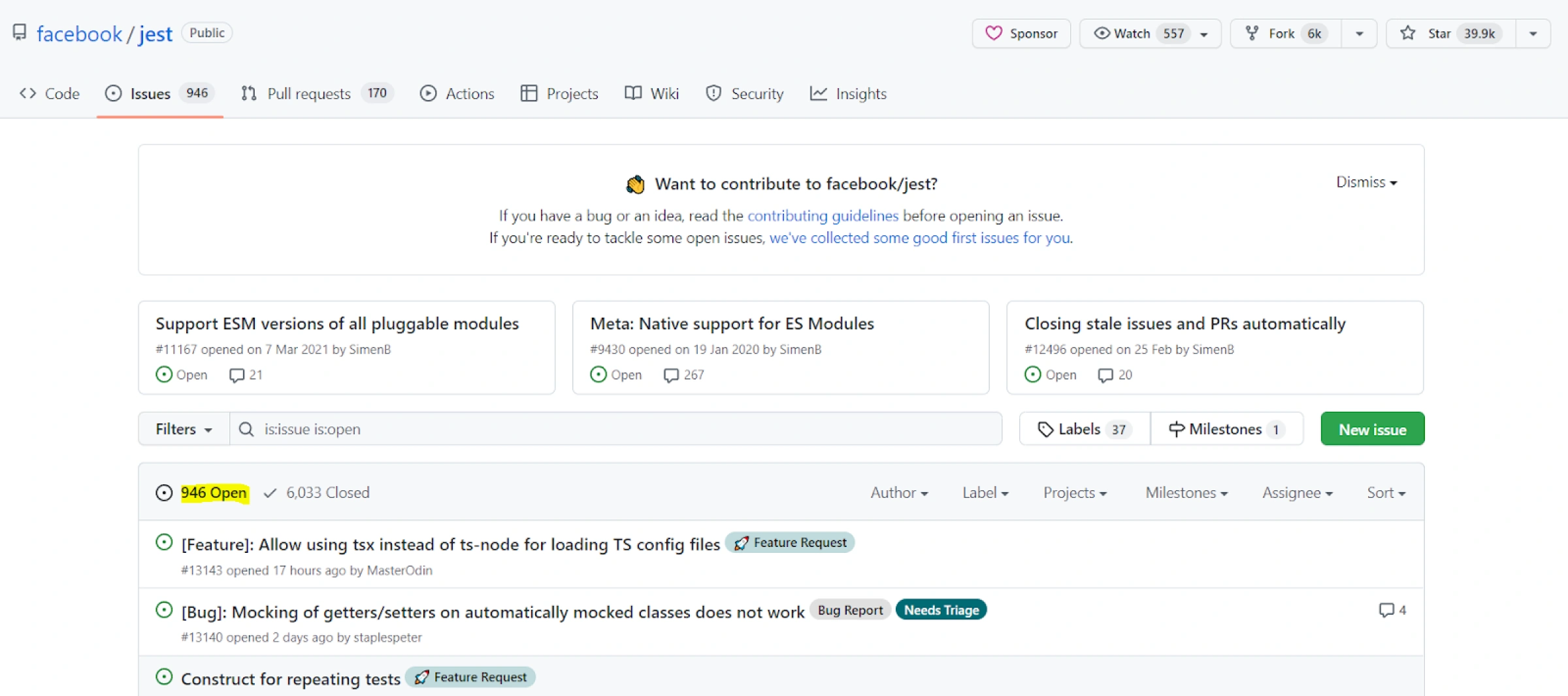Expand the Filters dropdown
Image resolution: width=1568 pixels, height=696 pixels.
pos(184,429)
